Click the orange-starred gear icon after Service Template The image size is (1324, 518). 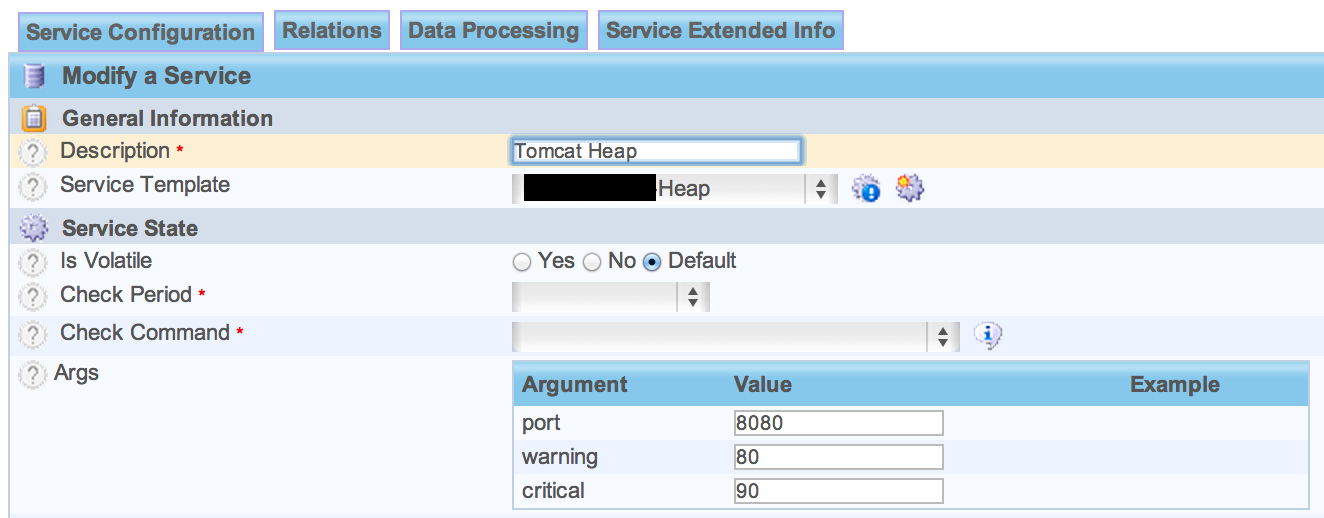tap(909, 187)
